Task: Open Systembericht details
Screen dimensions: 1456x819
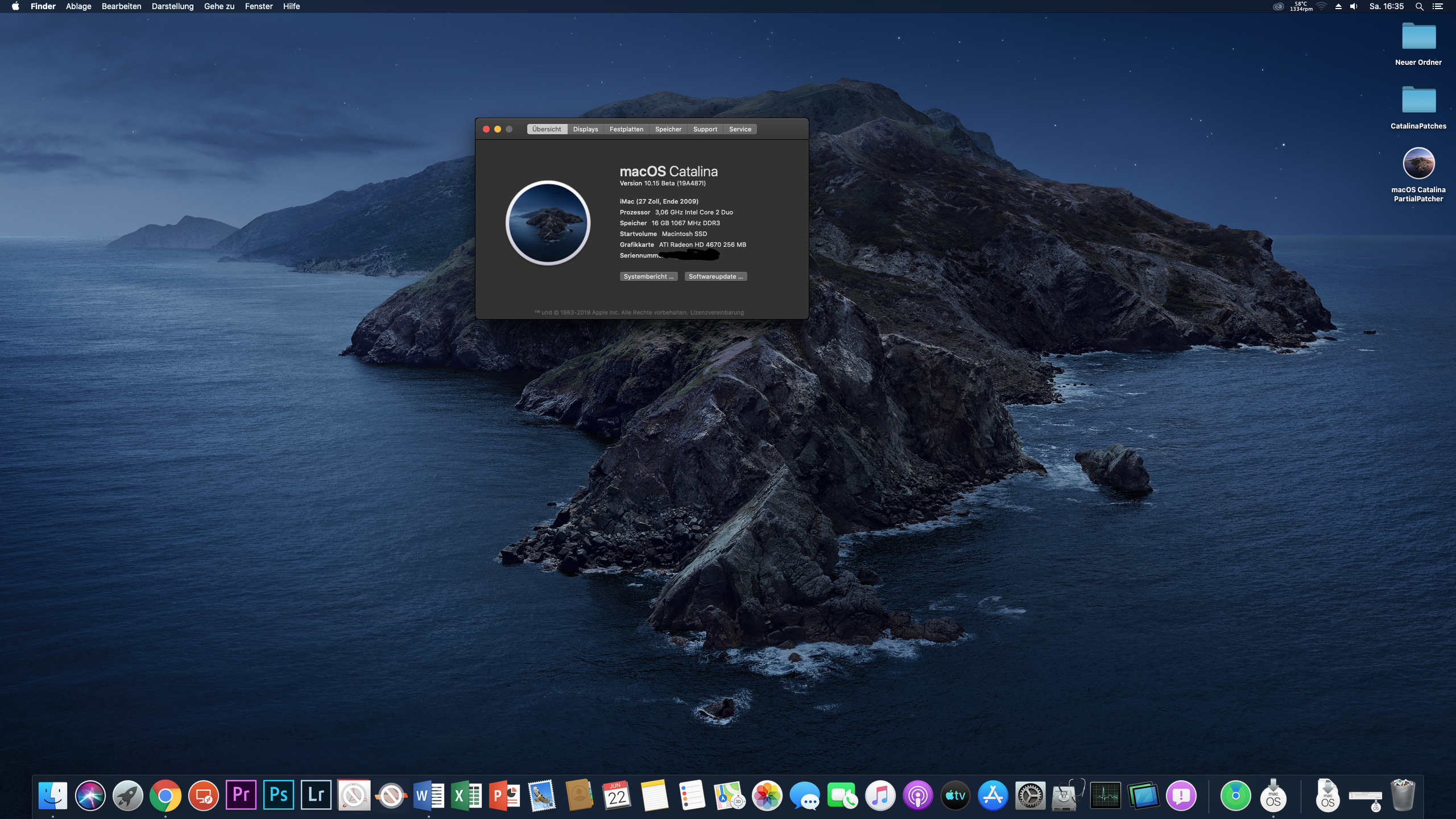Action: (648, 276)
